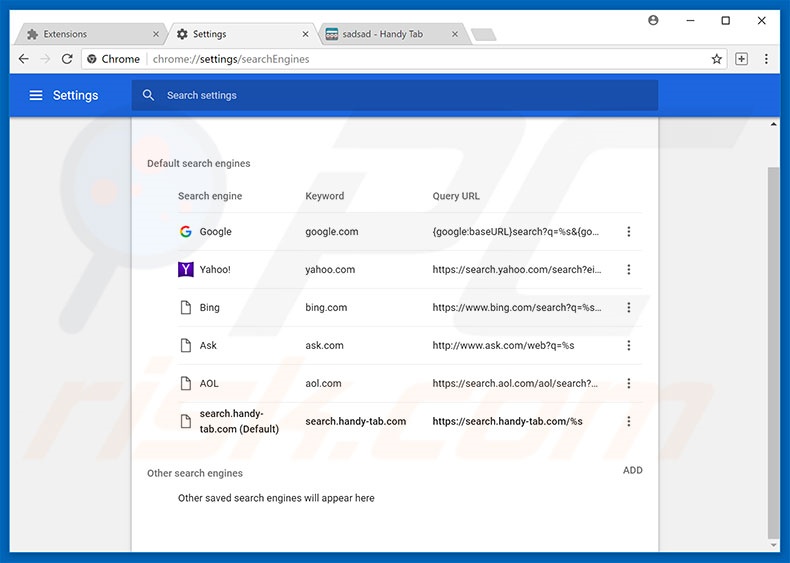Viewport: 790px width, 563px height.
Task: Click the Ask row page icon
Action: click(x=185, y=345)
